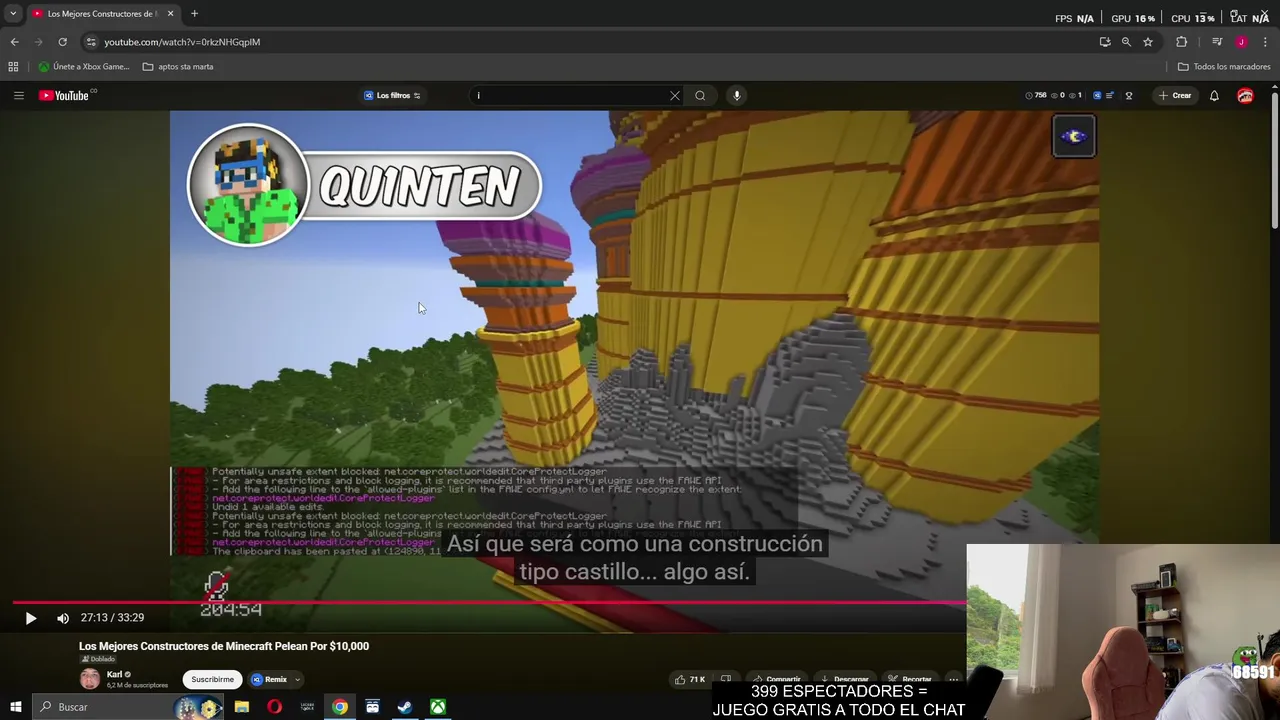Start voice search with the microphone icon
The height and width of the screenshot is (720, 1280).
(737, 95)
